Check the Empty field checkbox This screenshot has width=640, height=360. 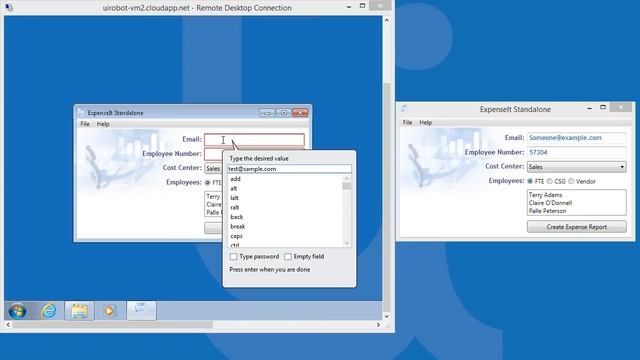tap(288, 256)
